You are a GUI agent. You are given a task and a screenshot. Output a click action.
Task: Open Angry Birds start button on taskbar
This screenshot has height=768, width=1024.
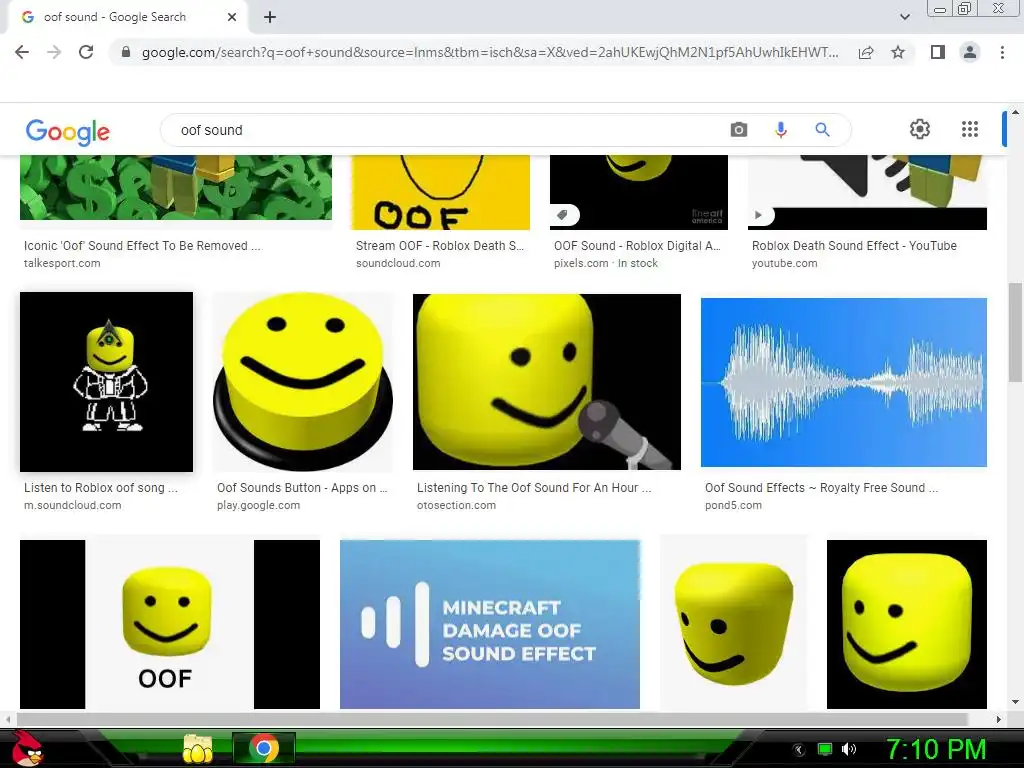27,748
